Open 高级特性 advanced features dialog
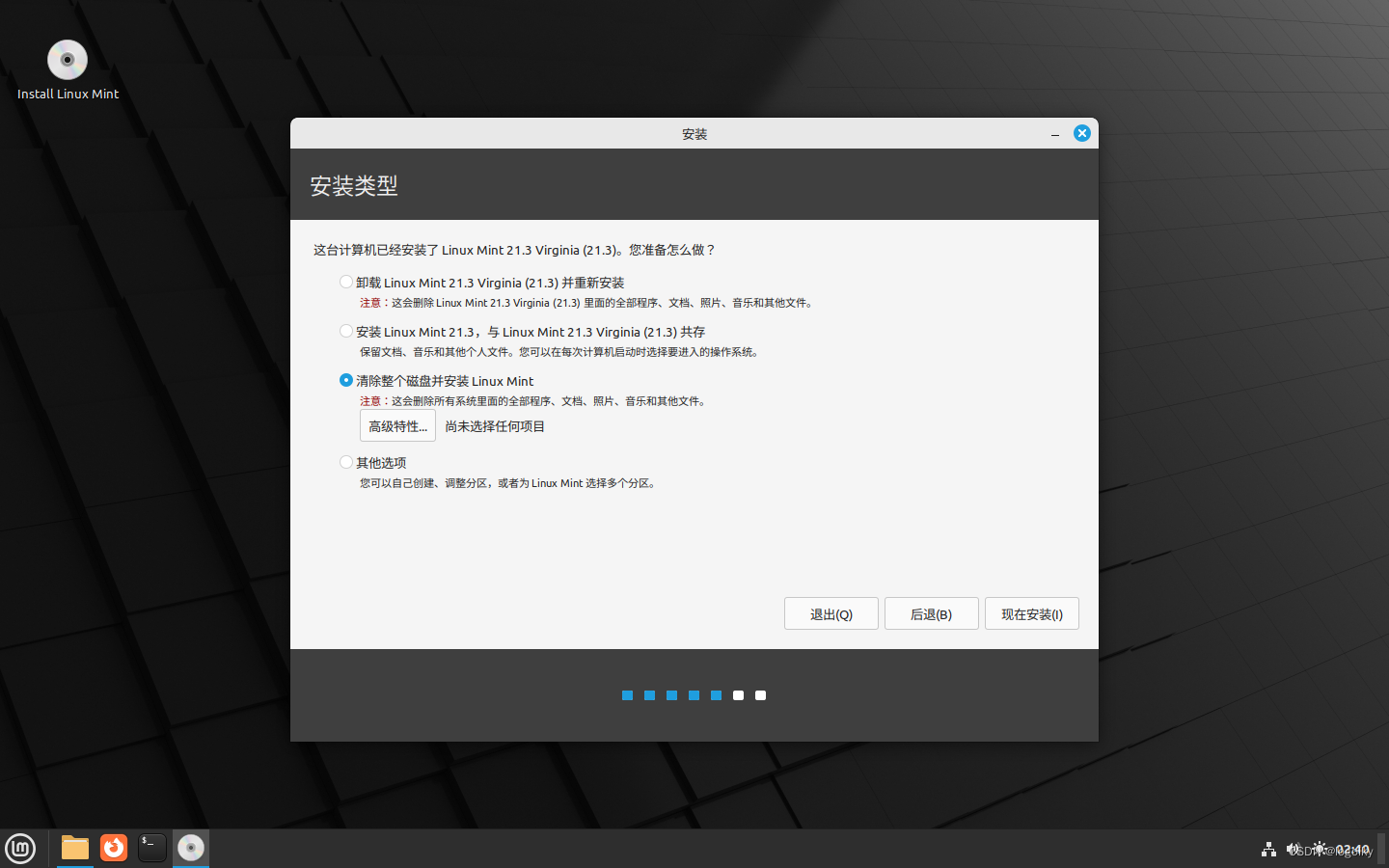The height and width of the screenshot is (868, 1389). pyautogui.click(x=397, y=425)
